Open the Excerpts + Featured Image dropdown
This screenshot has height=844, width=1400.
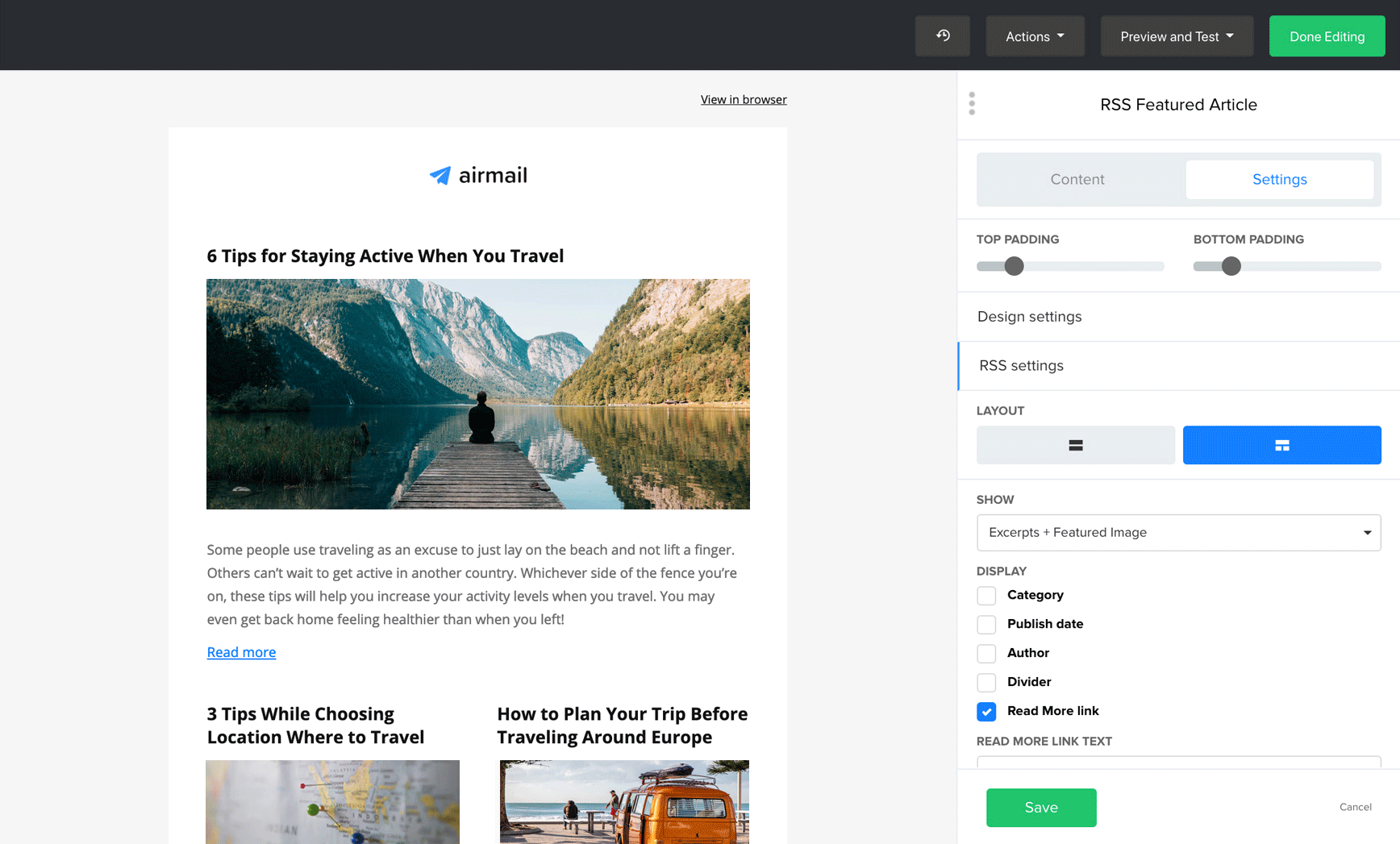point(1178,532)
